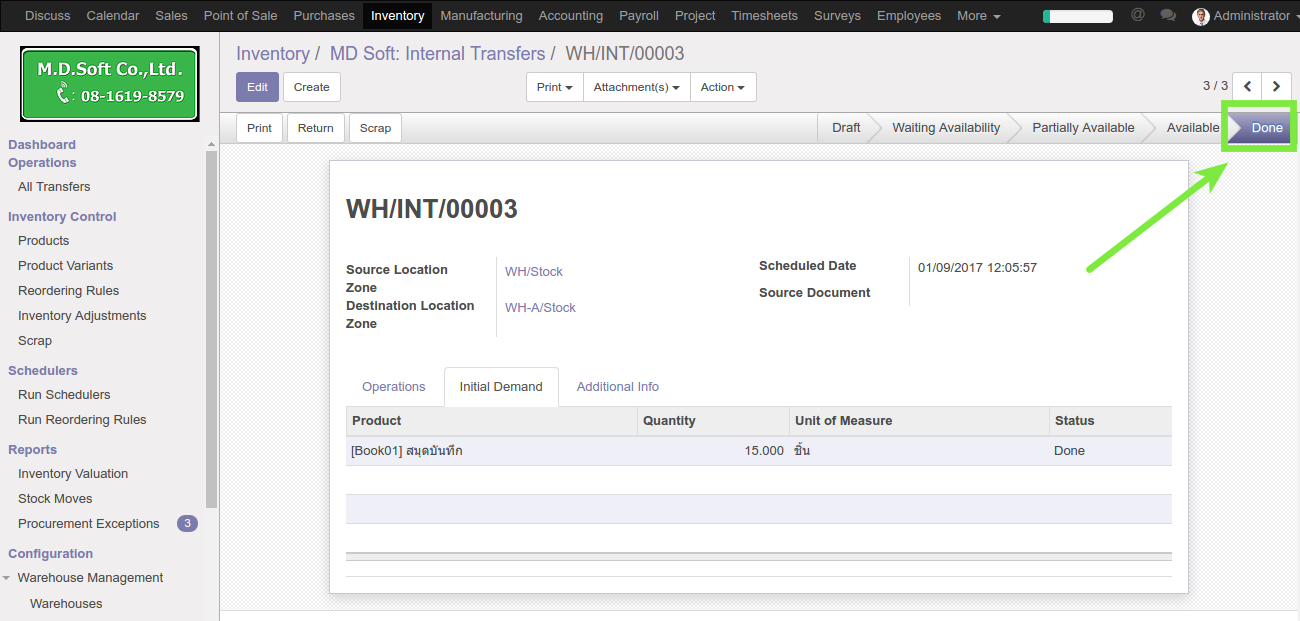This screenshot has height=621, width=1300.
Task: Open the @ mentions icon
Action: tap(1137, 15)
